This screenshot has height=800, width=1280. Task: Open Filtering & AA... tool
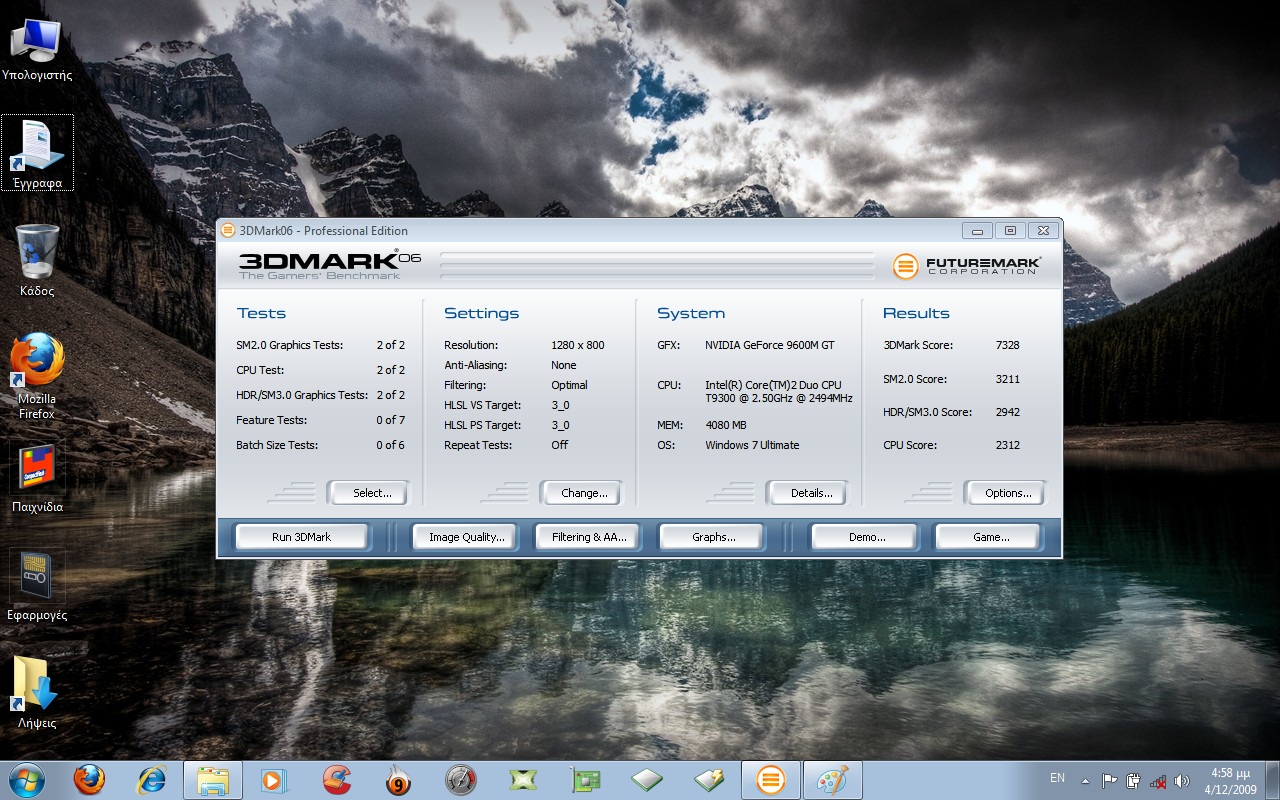click(x=589, y=537)
